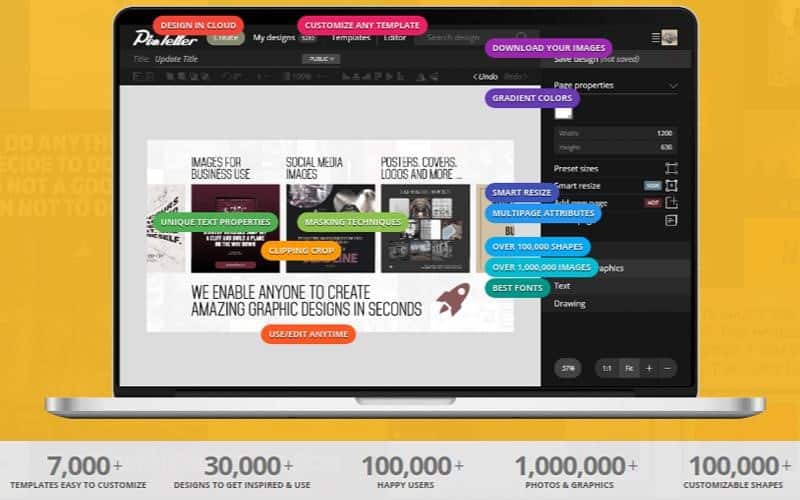This screenshot has width=800, height=500.
Task: Click the 1:1 zoom button
Action: coord(605,368)
